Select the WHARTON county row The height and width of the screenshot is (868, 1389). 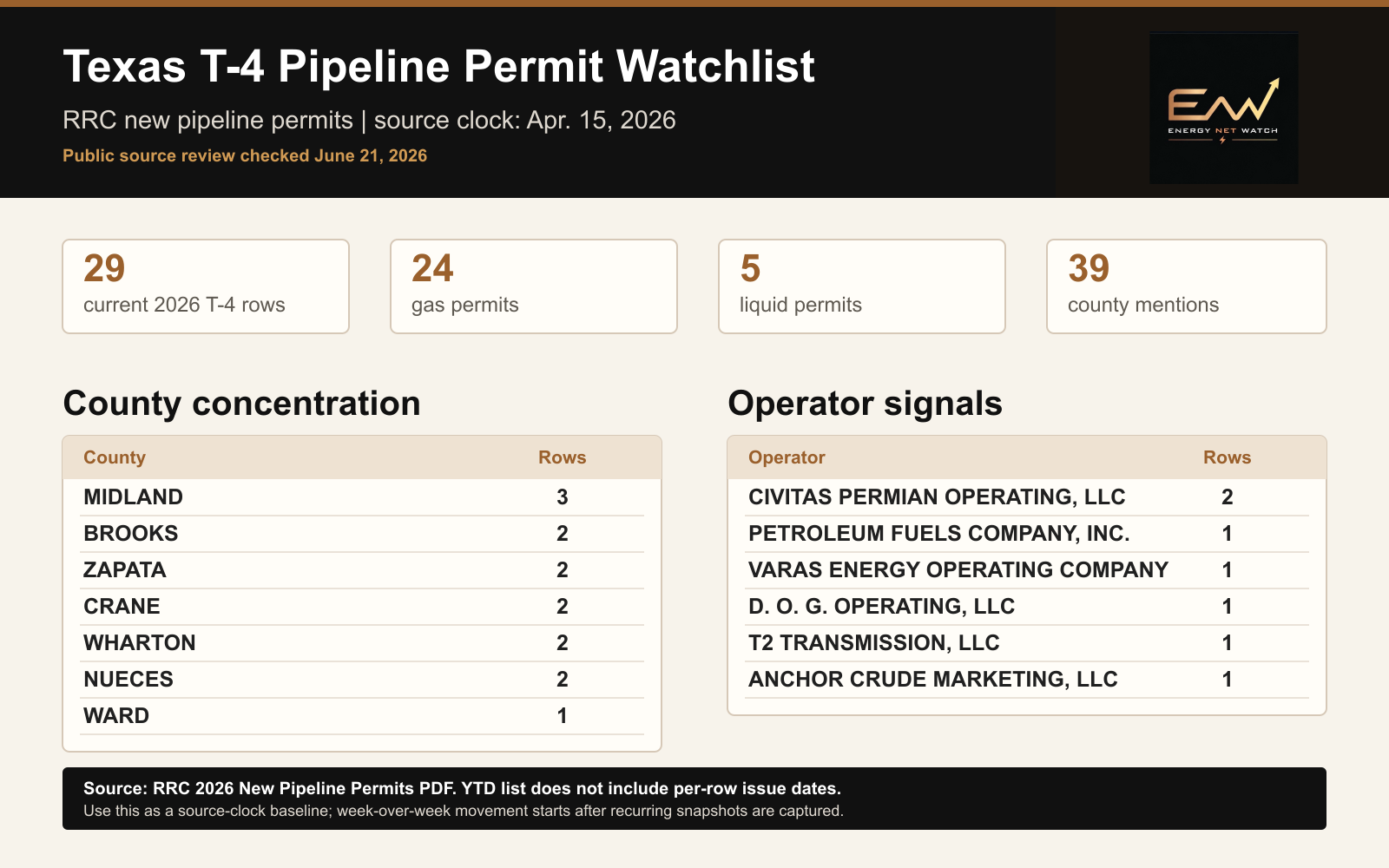click(x=362, y=643)
